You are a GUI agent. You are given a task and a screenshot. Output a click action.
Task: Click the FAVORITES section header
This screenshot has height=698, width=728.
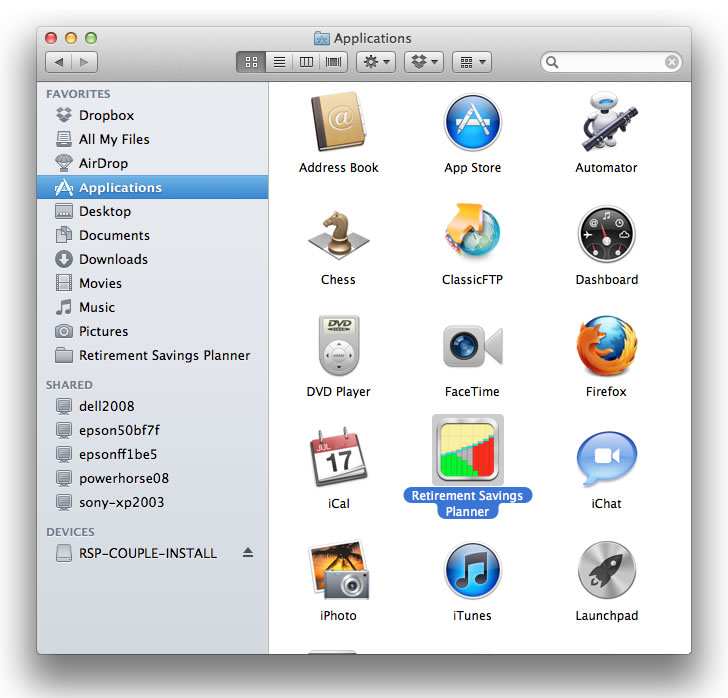(x=78, y=94)
